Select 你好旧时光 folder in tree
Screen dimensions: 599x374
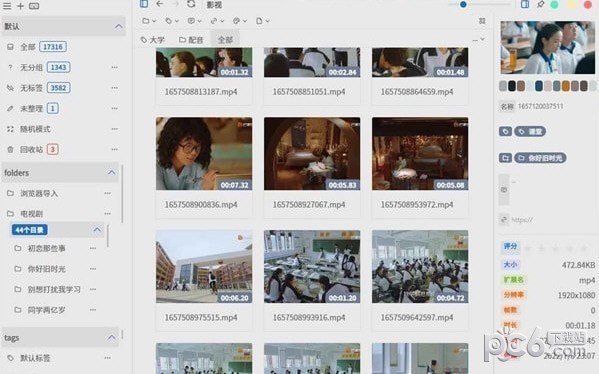pos(47,269)
